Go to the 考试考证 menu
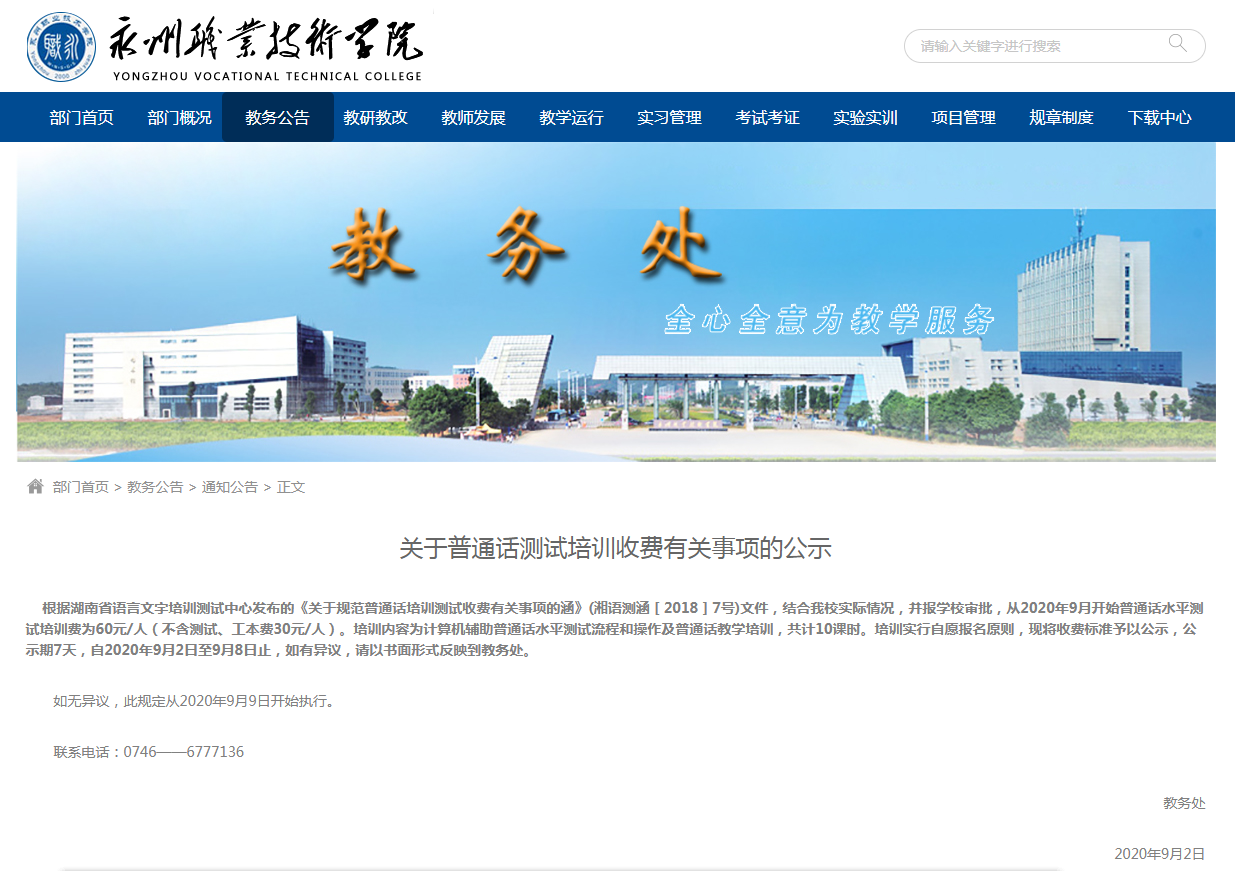 [768, 117]
